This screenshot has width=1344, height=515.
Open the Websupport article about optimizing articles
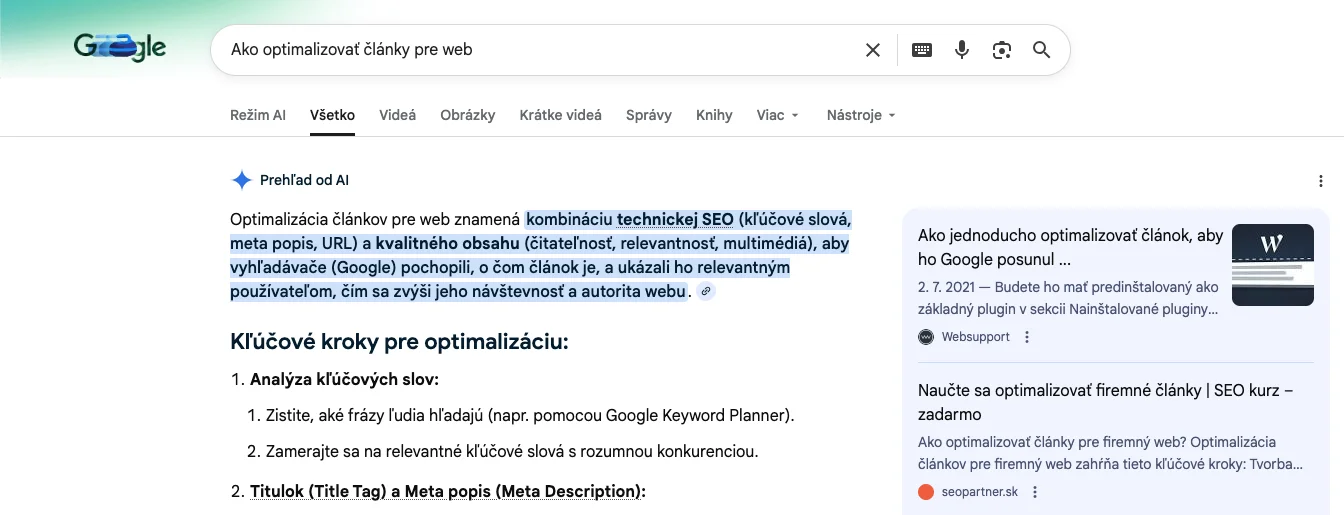1069,247
